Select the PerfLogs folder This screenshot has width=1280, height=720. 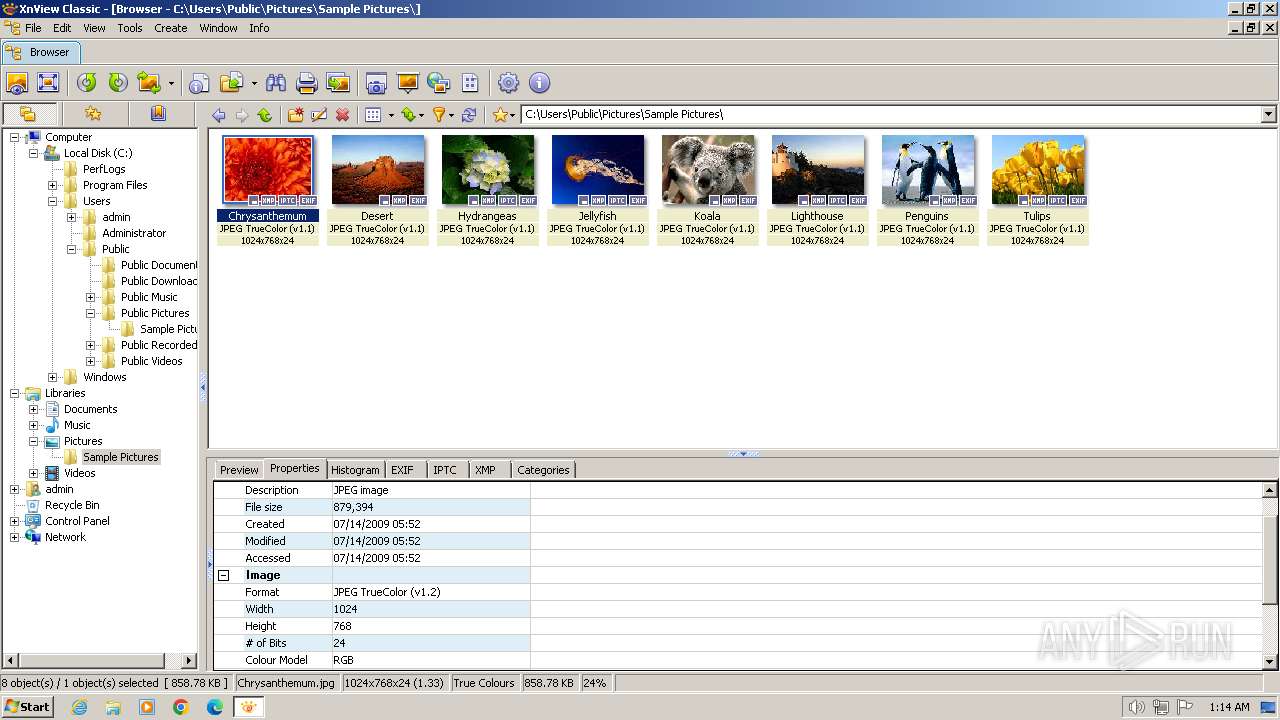click(x=104, y=169)
